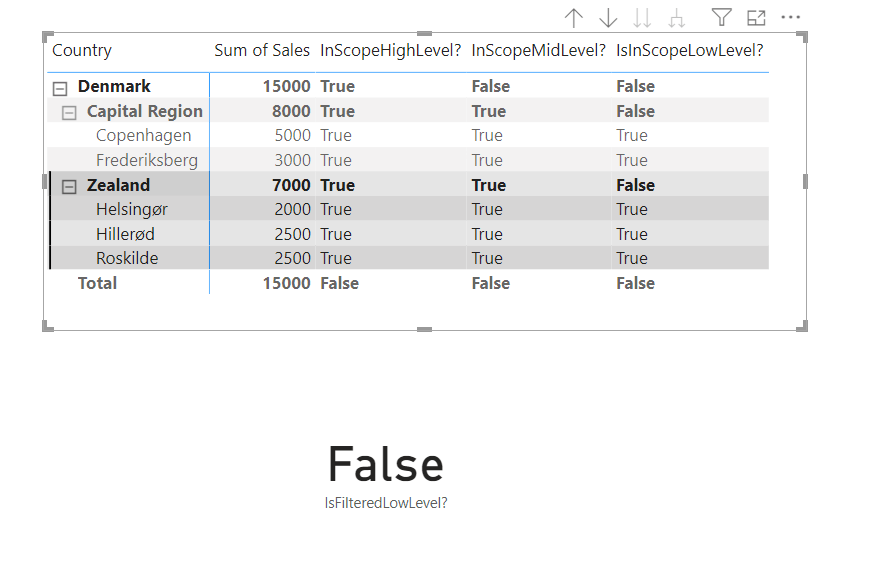Go to next hierarchy level double-arrow icon
Image resolution: width=894 pixels, height=583 pixels.
pos(643,18)
